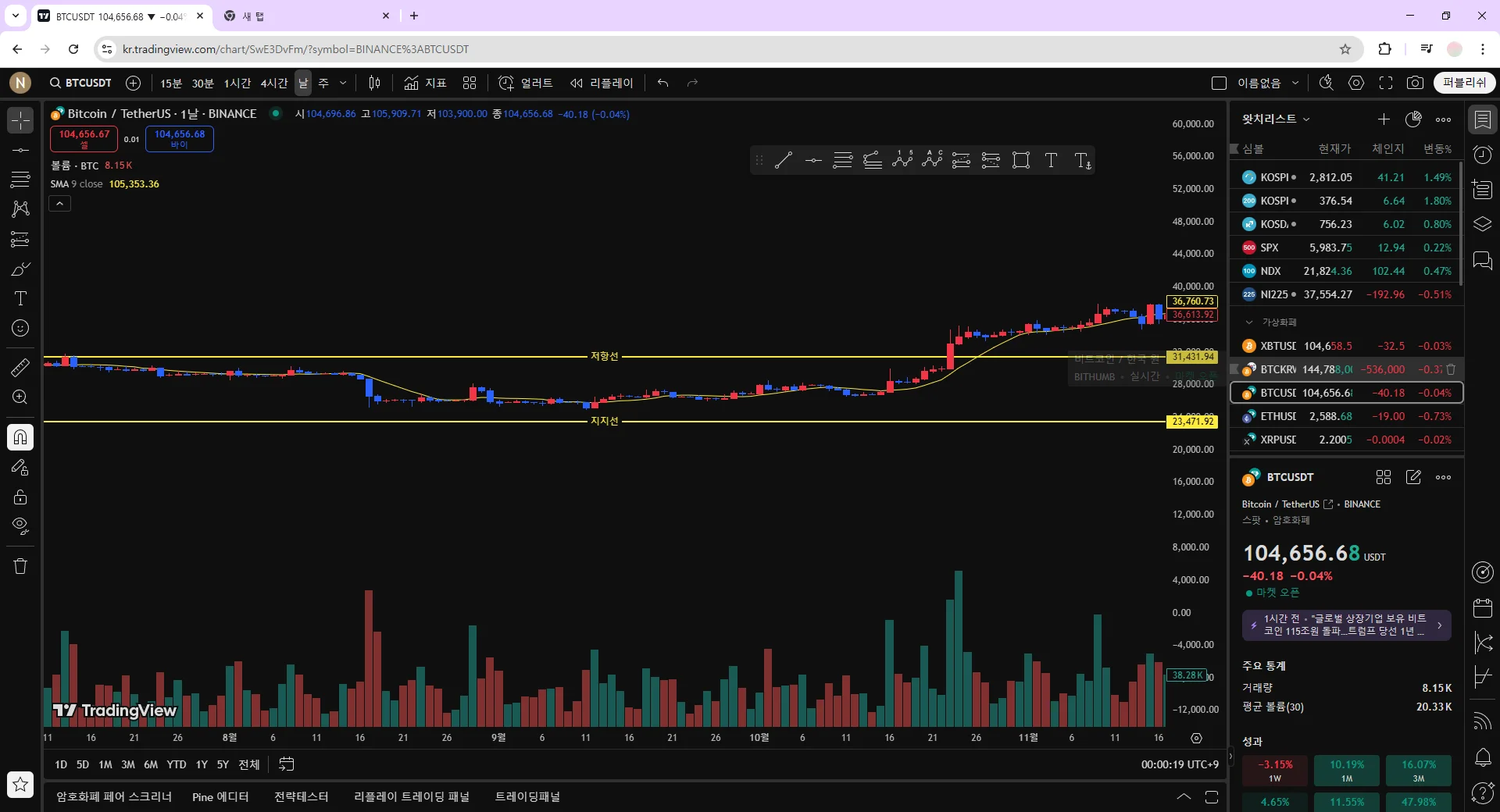Image resolution: width=1500 pixels, height=812 pixels.
Task: Toggle stay in drawing mode
Action: [20, 467]
